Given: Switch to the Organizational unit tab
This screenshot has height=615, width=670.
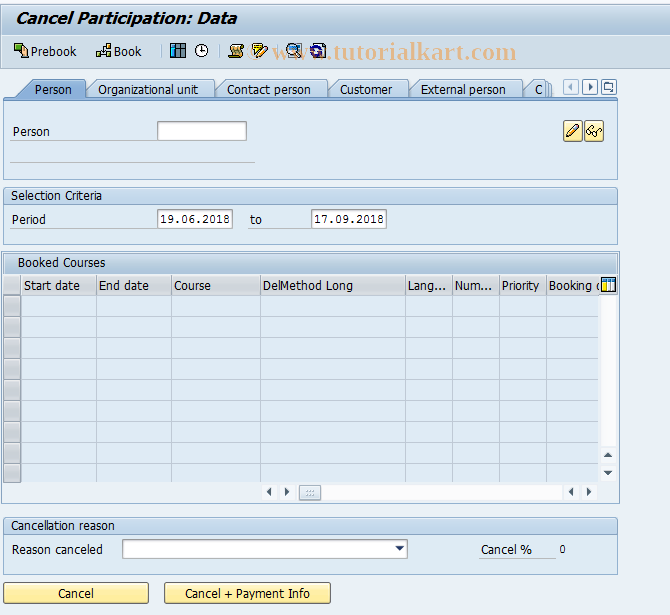Looking at the screenshot, I should coord(148,90).
